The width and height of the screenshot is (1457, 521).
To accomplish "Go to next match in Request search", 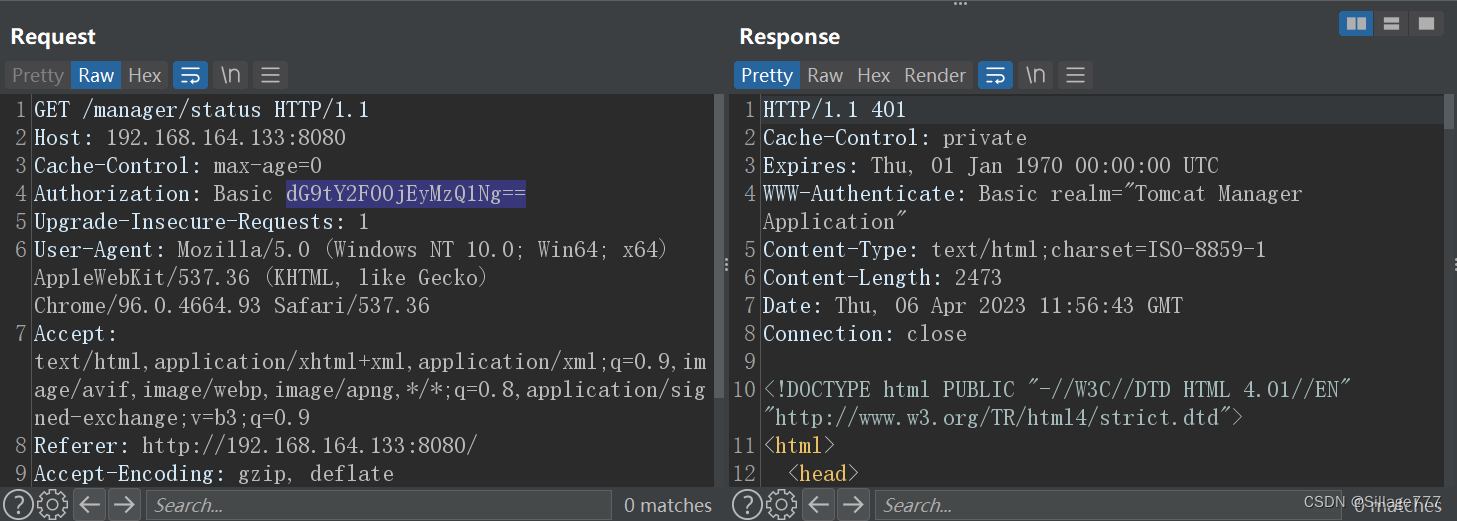I will coord(124,505).
